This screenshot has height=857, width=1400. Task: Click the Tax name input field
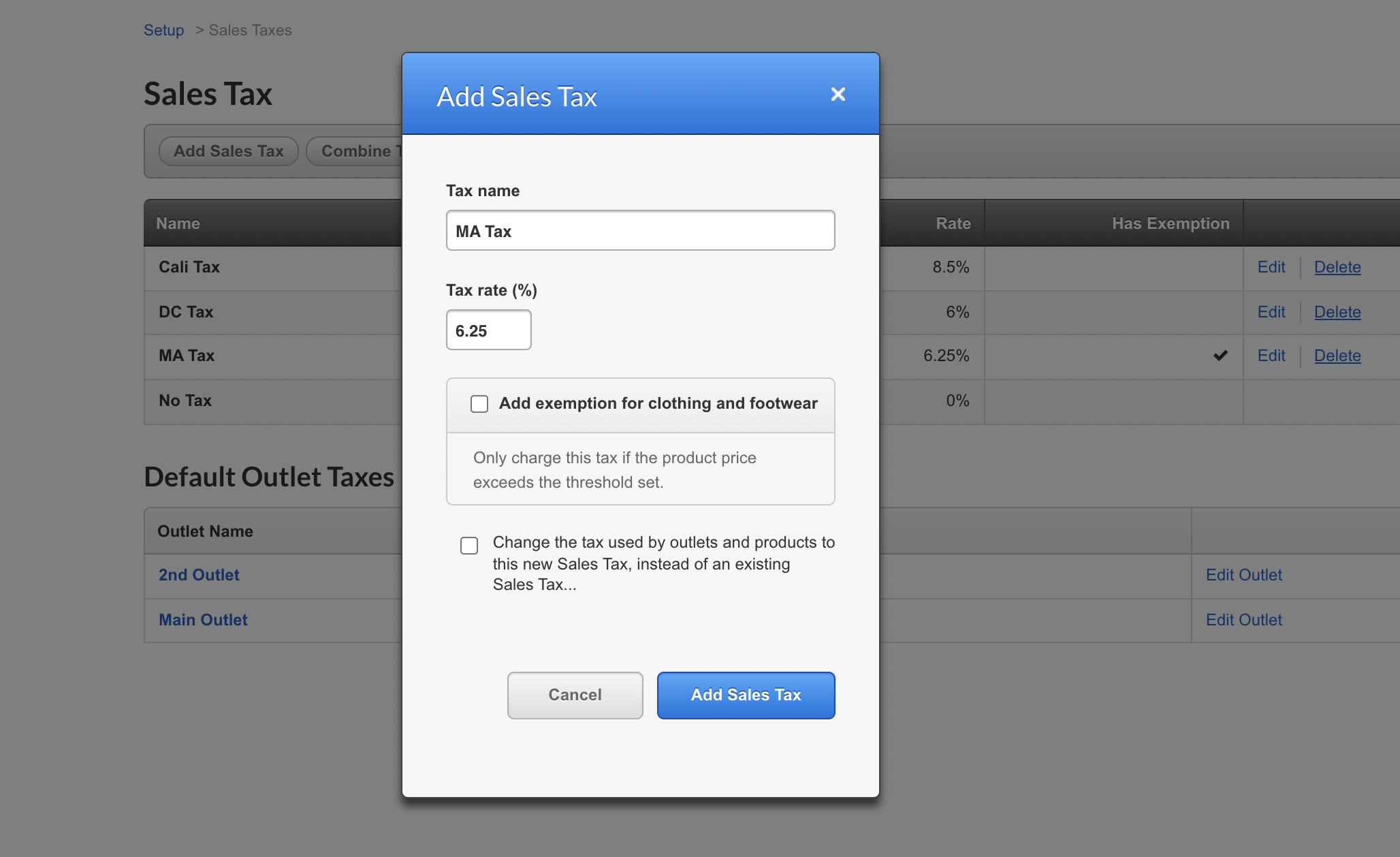640,231
